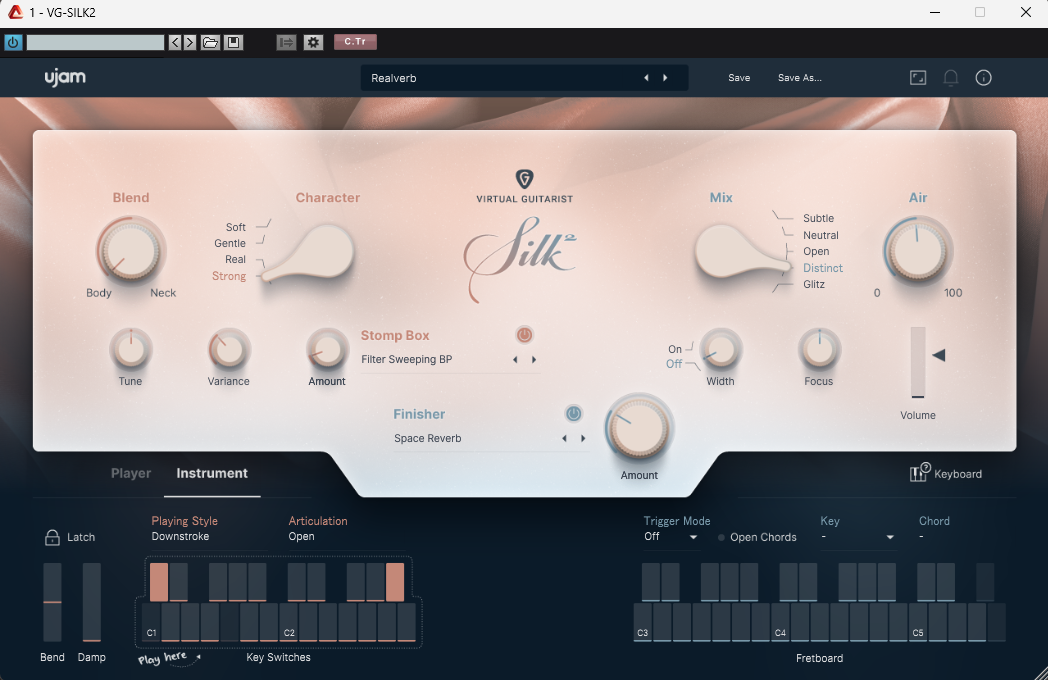1048x680 pixels.
Task: Click the Volume slider handle
Action: [939, 355]
